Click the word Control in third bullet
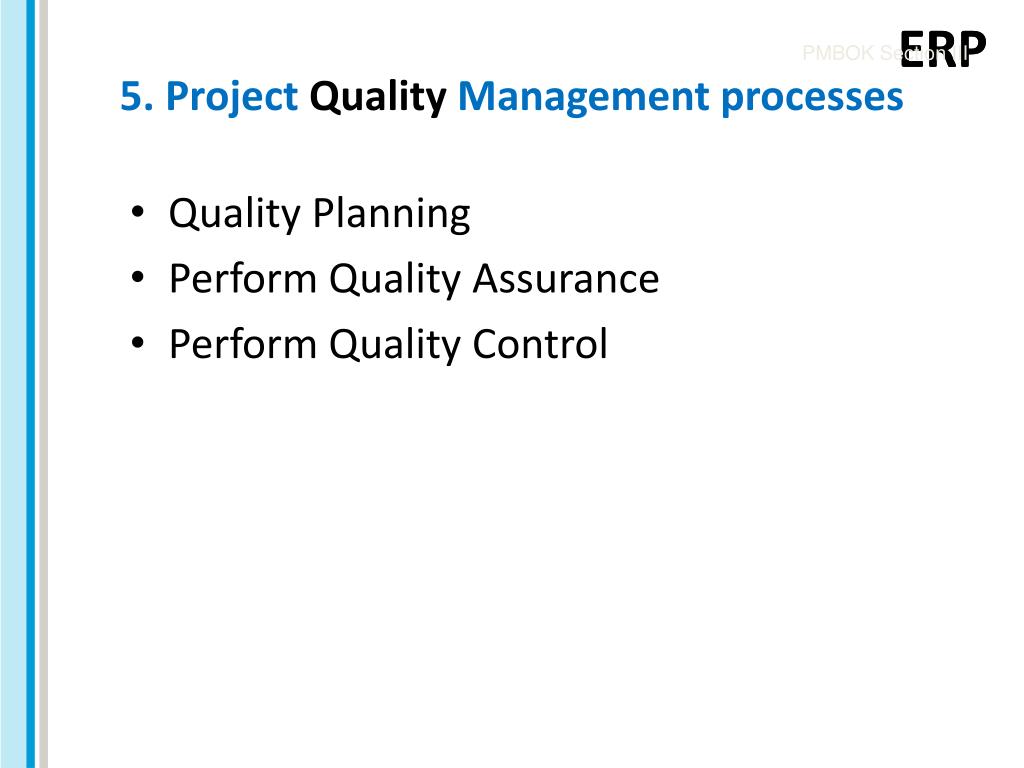 point(540,344)
